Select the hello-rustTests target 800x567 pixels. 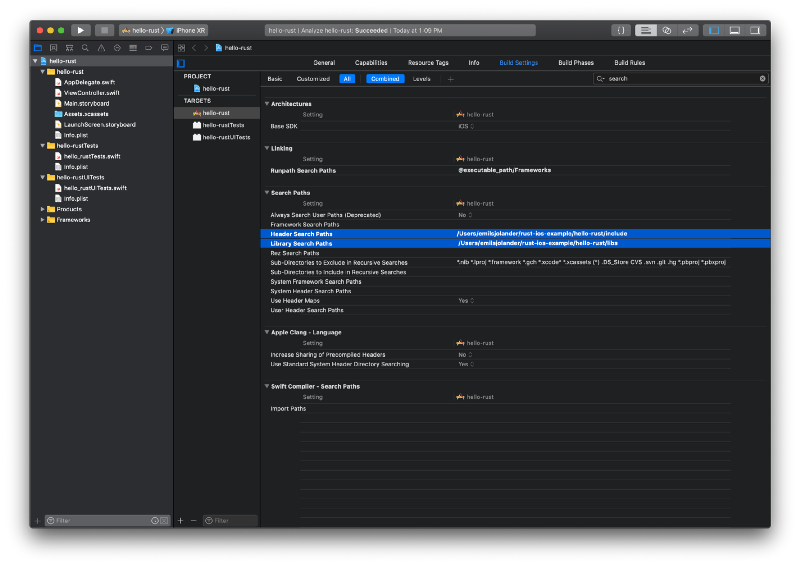[x=216, y=125]
